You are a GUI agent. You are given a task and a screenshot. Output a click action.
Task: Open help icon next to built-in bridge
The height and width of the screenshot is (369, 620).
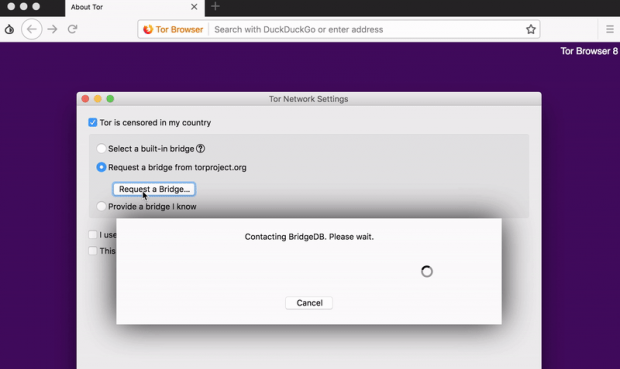[x=200, y=149]
